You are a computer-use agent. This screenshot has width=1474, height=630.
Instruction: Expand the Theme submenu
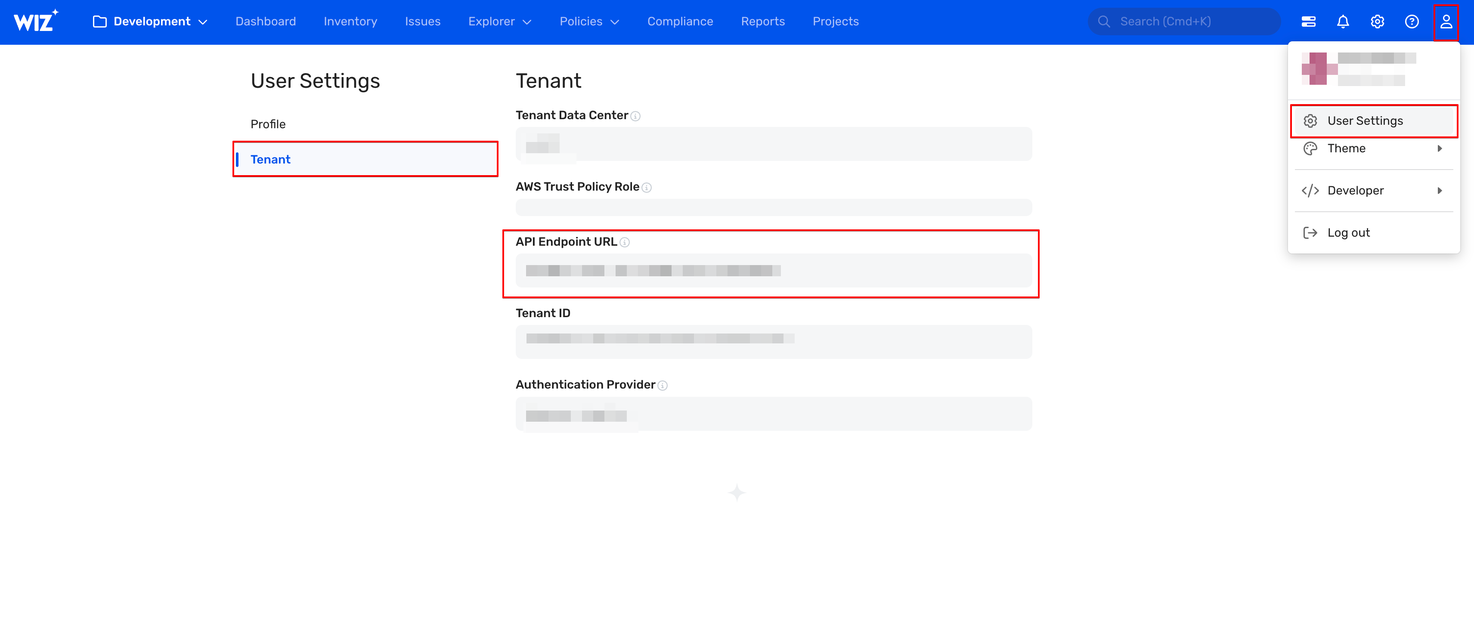point(1373,148)
